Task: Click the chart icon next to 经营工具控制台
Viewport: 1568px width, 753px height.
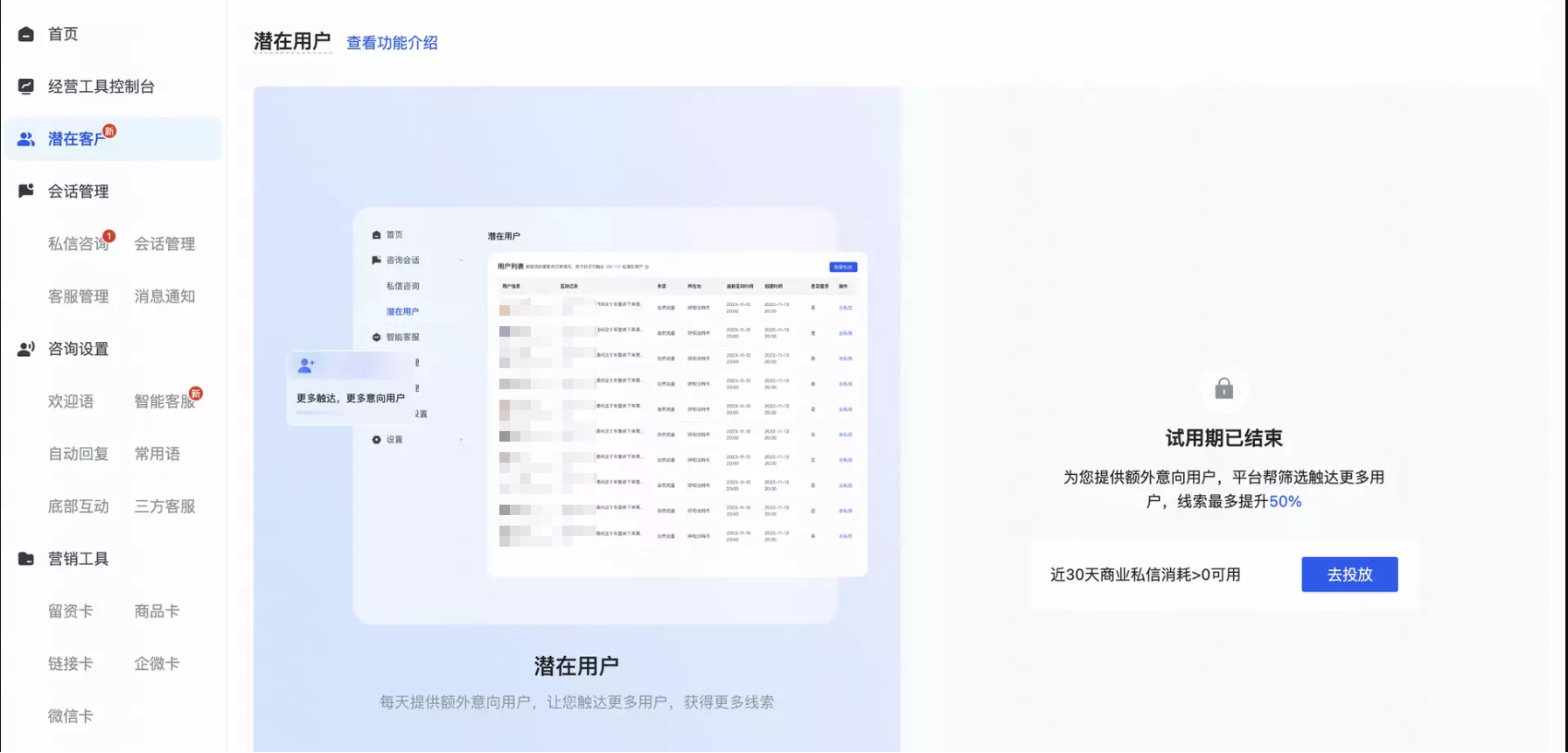Action: click(26, 87)
